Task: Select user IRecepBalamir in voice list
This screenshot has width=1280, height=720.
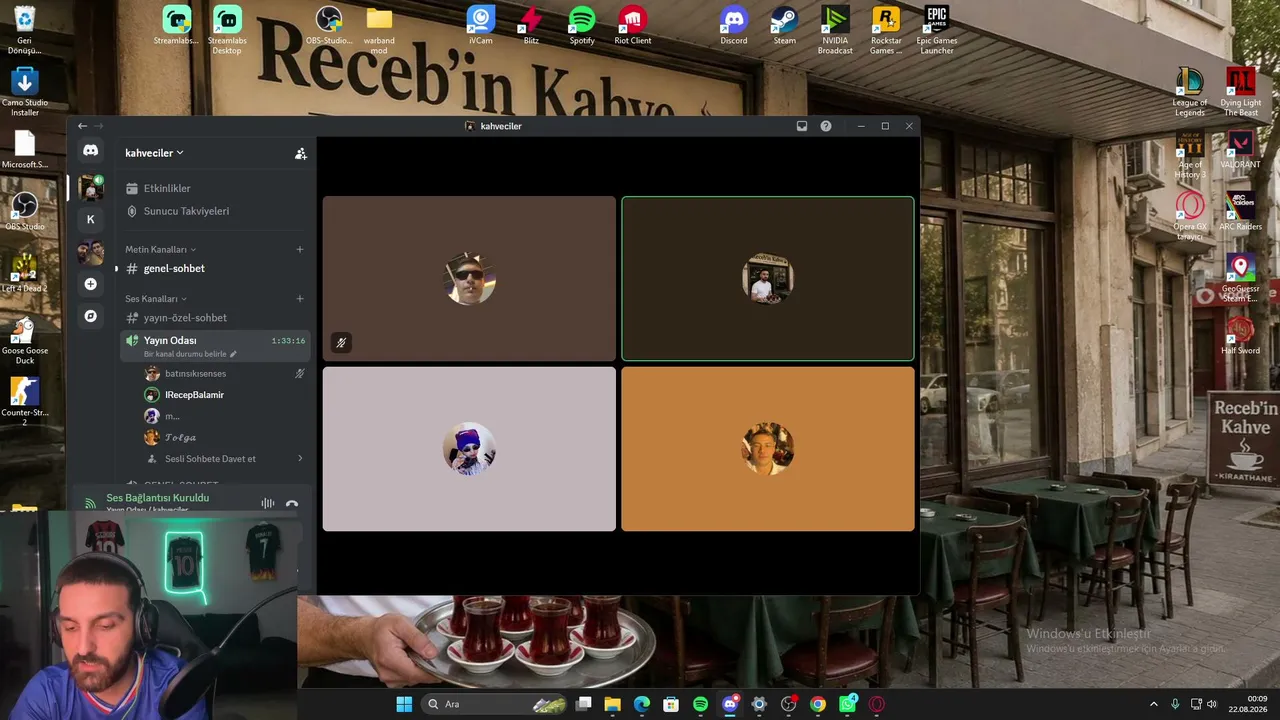Action: (224, 395)
